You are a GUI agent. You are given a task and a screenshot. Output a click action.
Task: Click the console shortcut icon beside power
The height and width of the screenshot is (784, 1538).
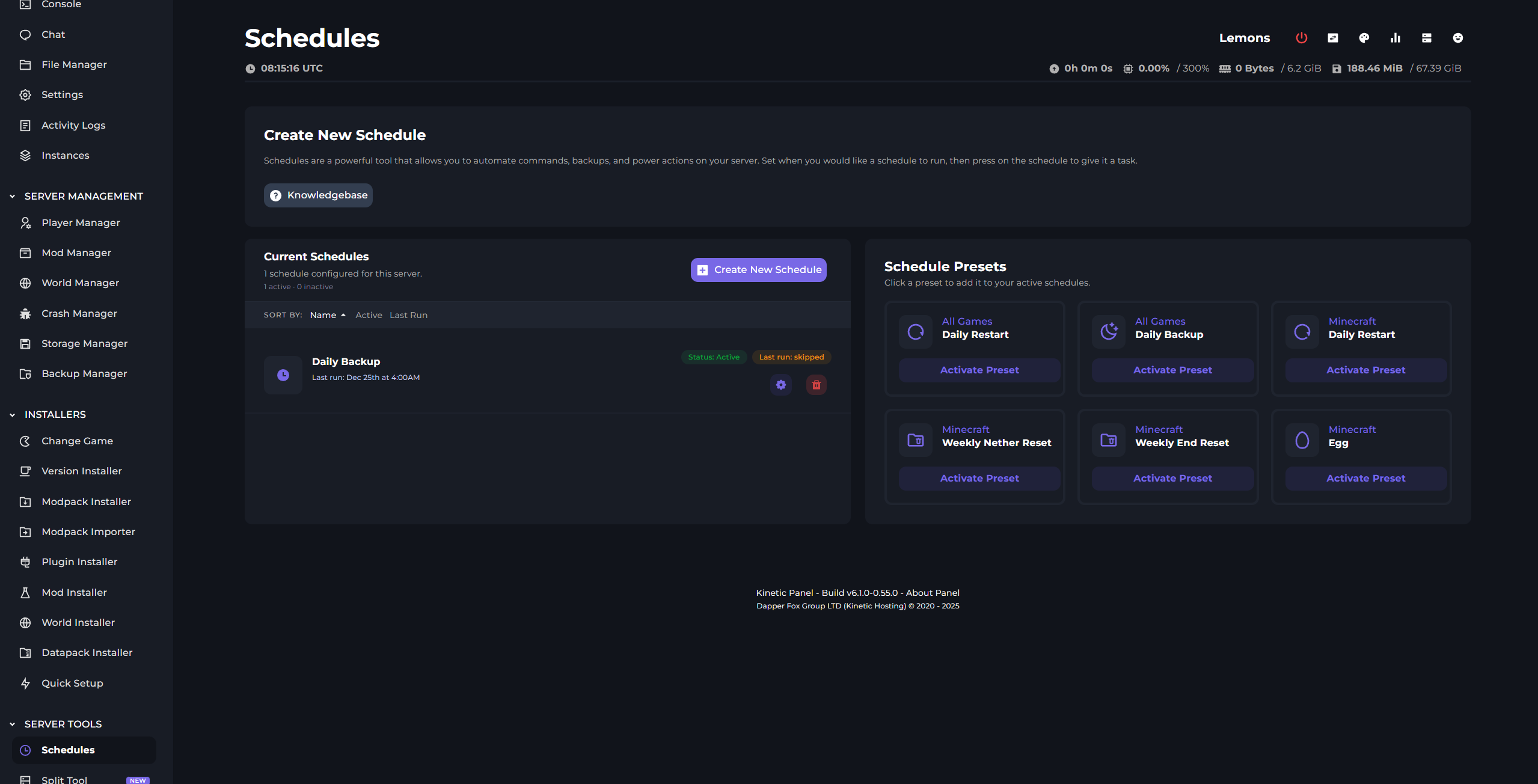[1332, 38]
